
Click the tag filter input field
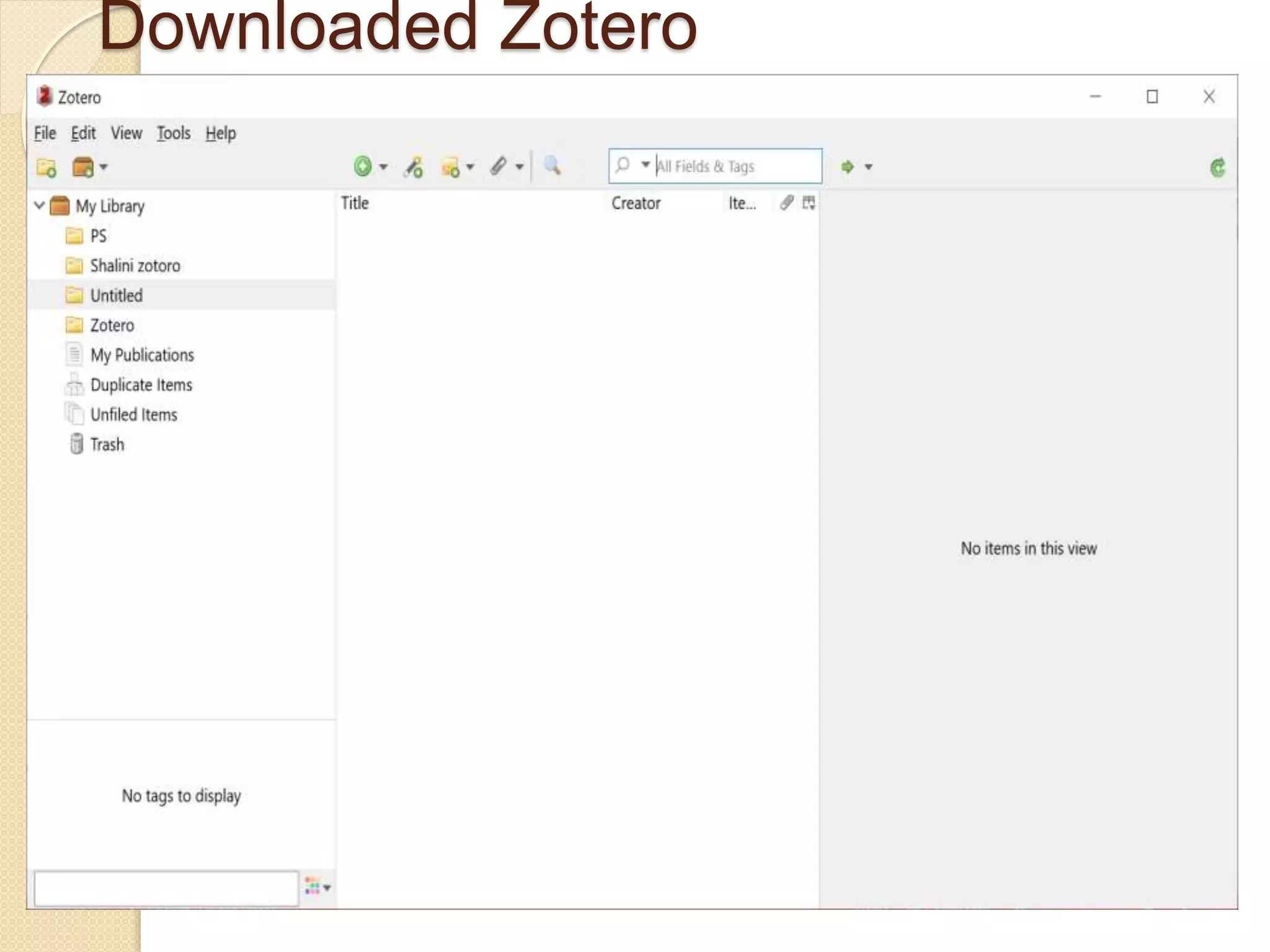[x=166, y=888]
